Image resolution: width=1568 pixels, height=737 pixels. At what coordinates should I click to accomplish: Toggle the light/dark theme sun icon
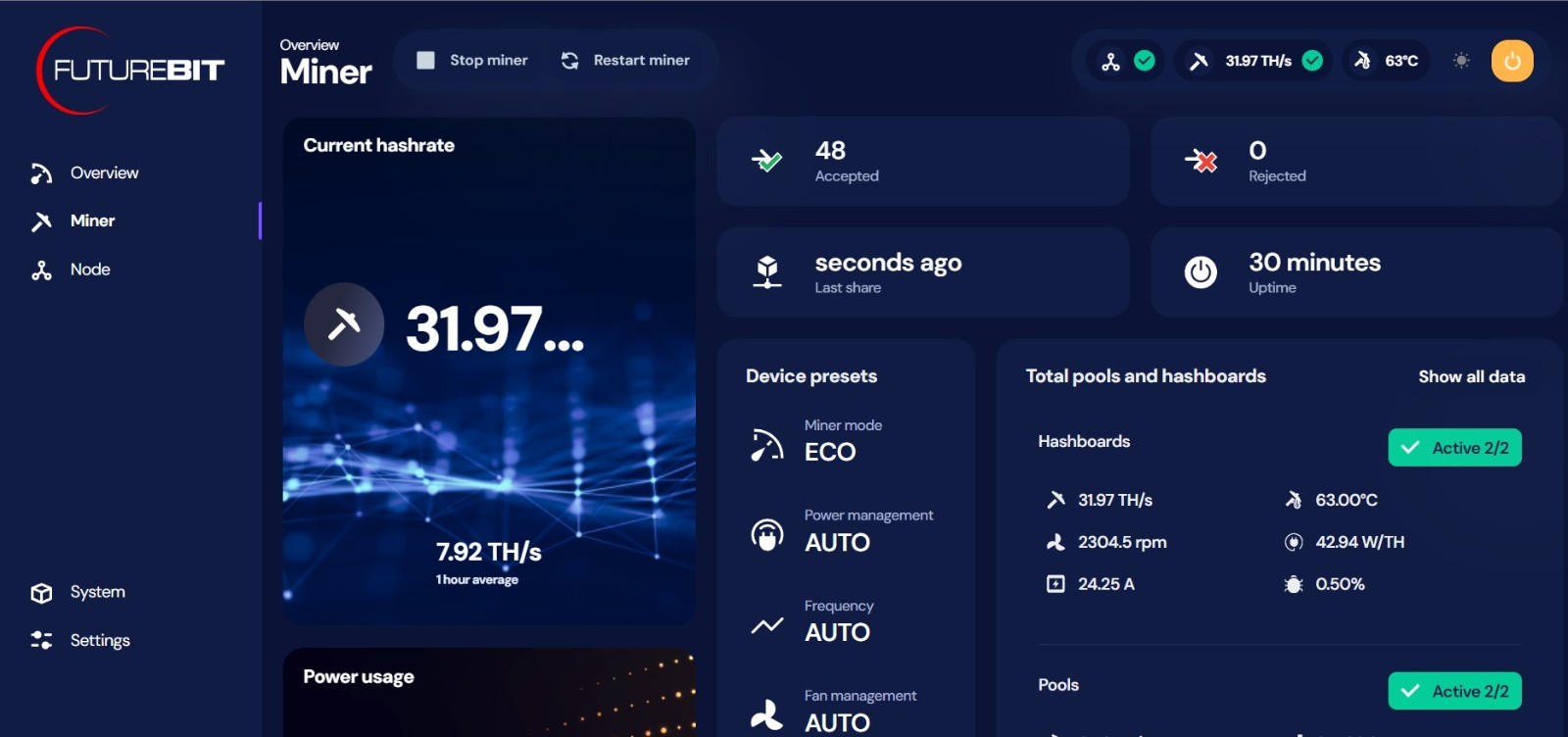pyautogui.click(x=1461, y=61)
